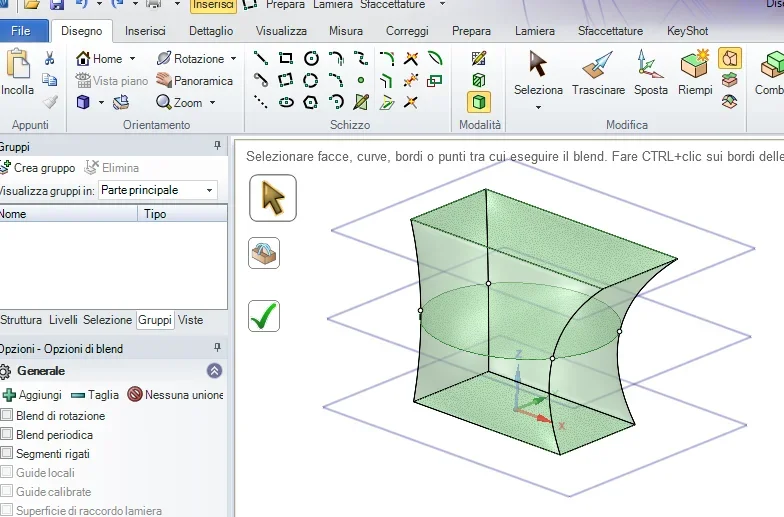Click the Cut scissors icon
784x517 pixels.
[x=49, y=58]
